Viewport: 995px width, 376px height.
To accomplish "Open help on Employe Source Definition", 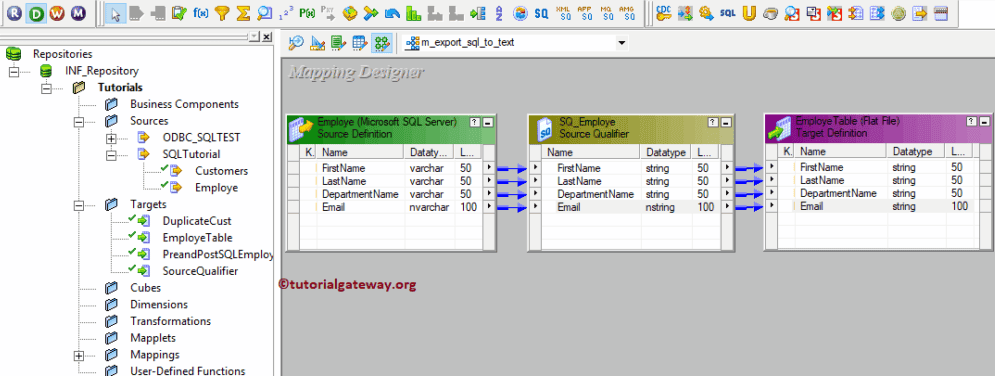I will [474, 121].
